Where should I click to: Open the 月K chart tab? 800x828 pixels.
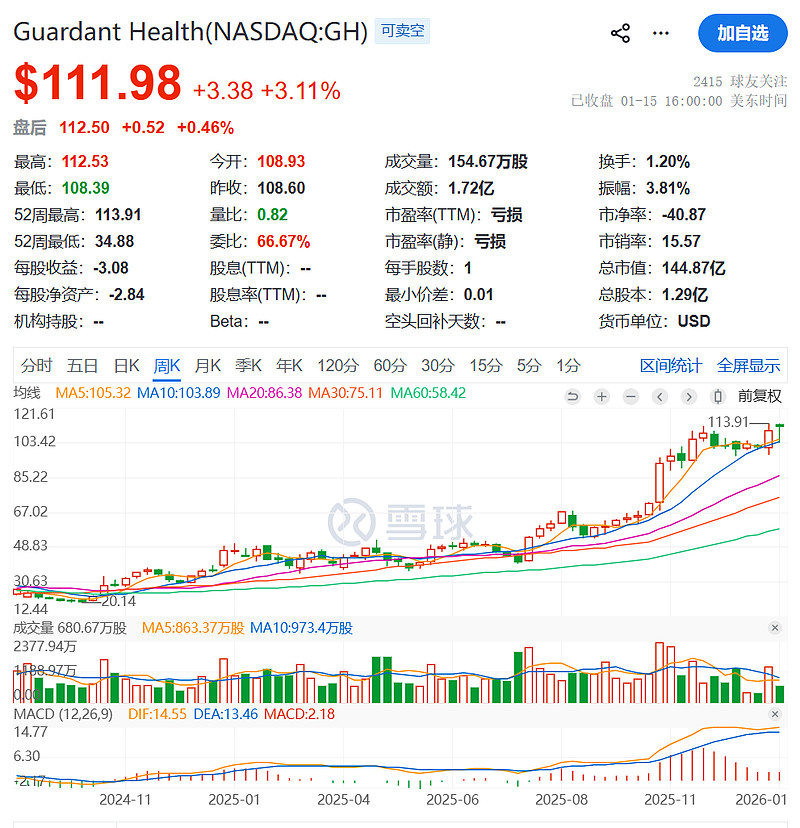point(208,365)
